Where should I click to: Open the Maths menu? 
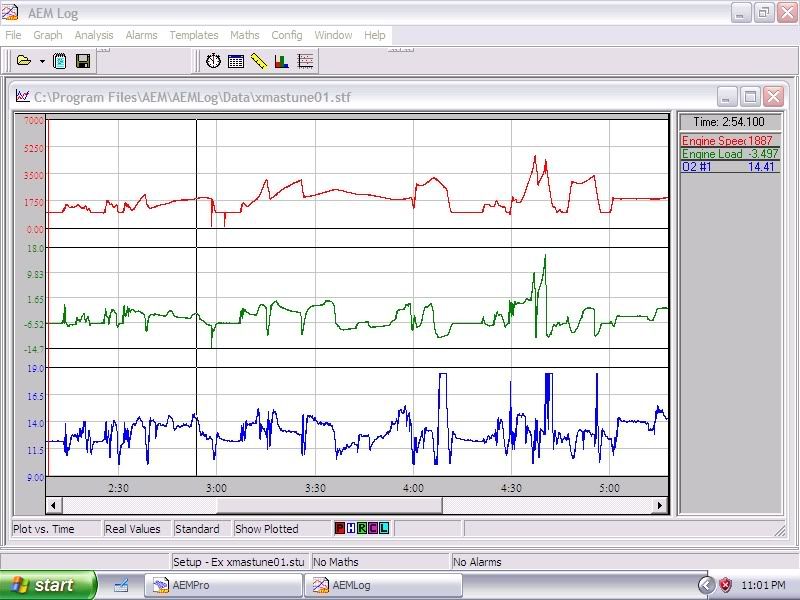click(x=245, y=35)
